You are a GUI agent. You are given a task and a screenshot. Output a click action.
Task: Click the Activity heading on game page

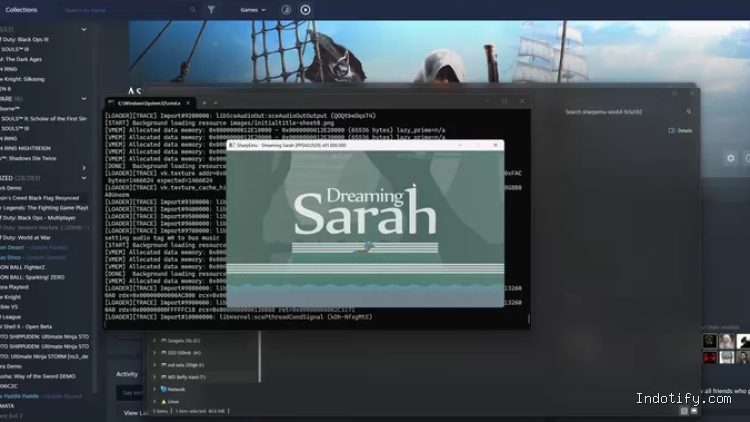coord(127,374)
